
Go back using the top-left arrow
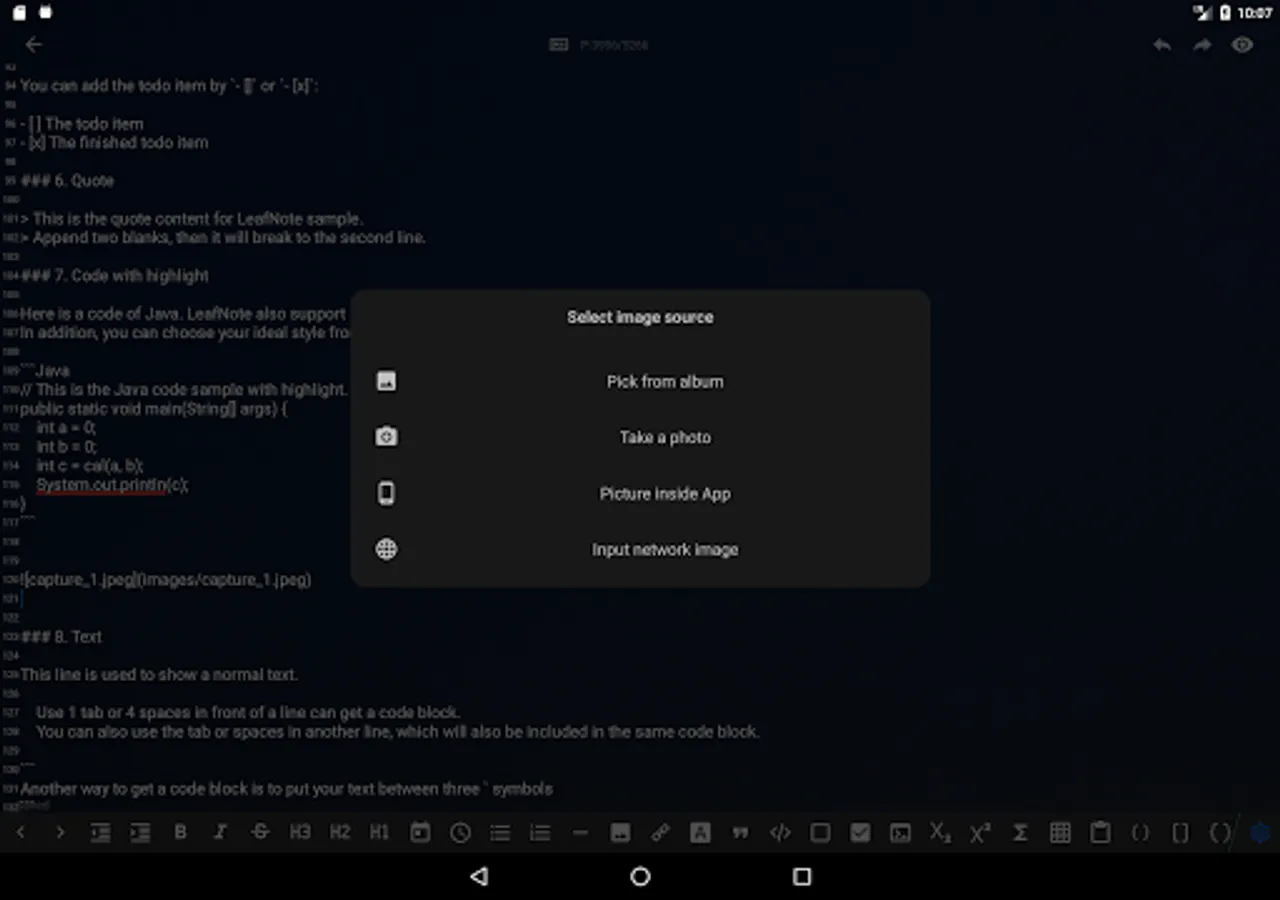point(34,44)
